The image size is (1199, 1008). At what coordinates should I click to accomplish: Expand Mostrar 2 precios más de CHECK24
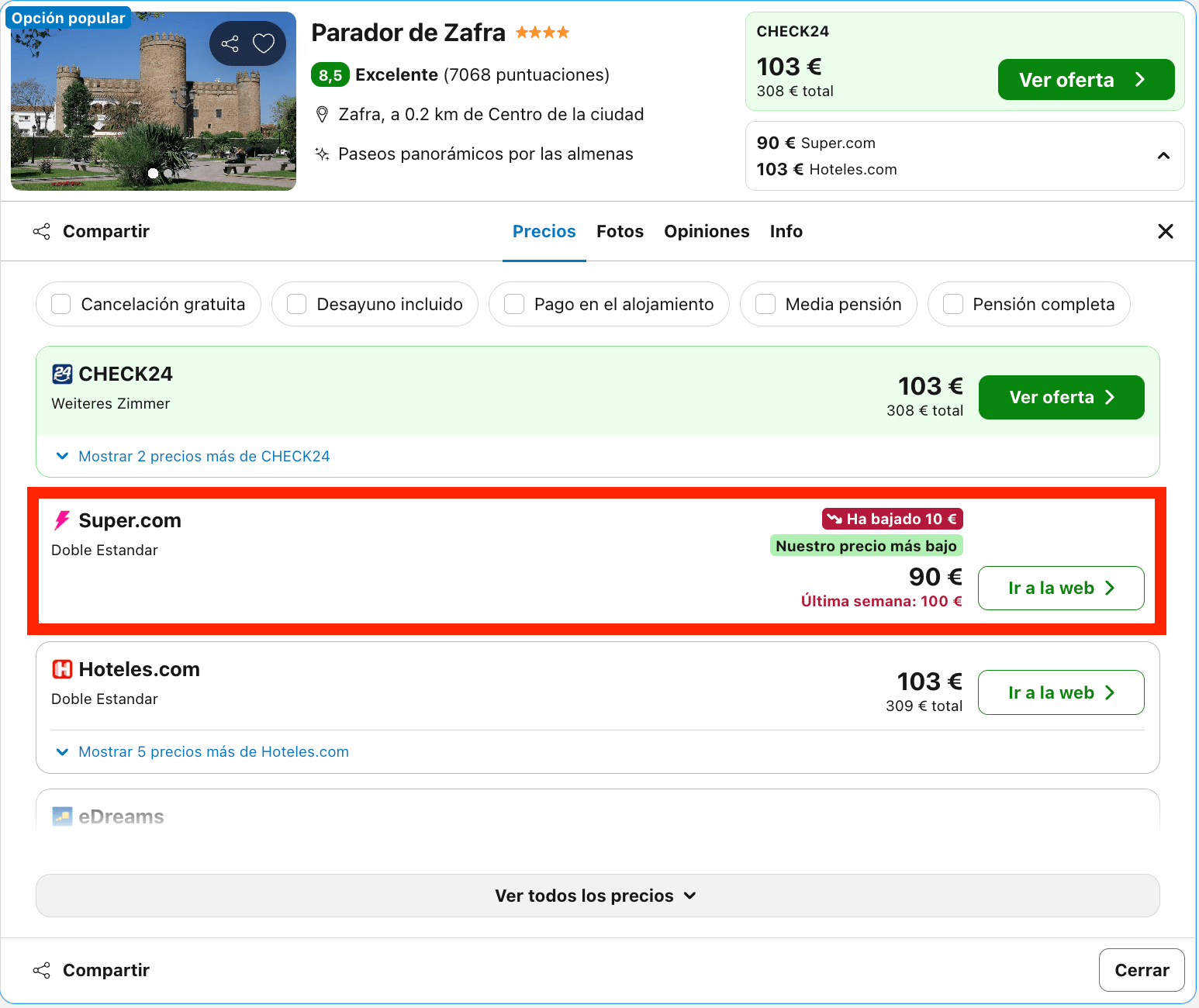coord(194,456)
